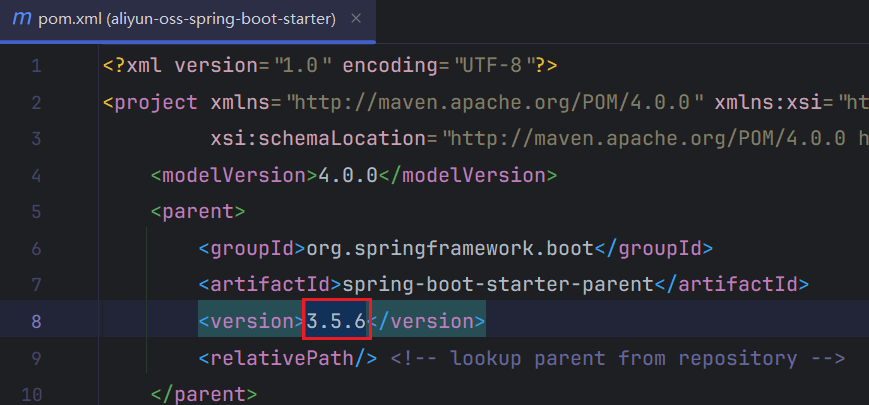869x405 pixels.
Task: Click line number 5 in the gutter
Action: coord(36,211)
